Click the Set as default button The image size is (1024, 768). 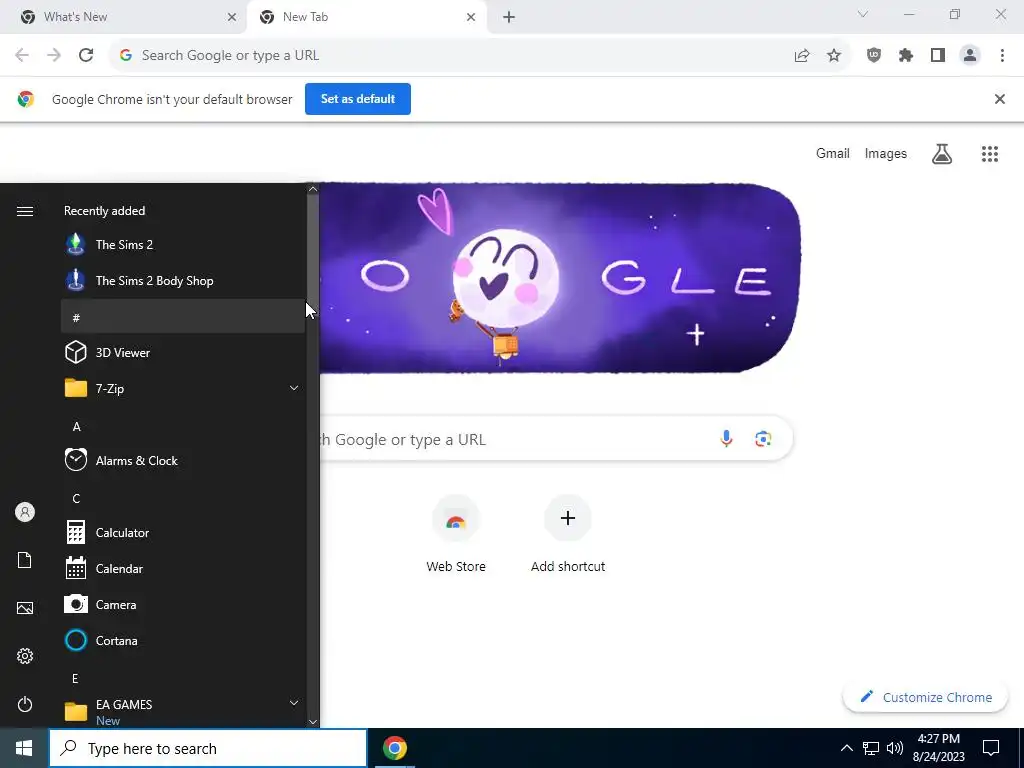[x=358, y=99]
